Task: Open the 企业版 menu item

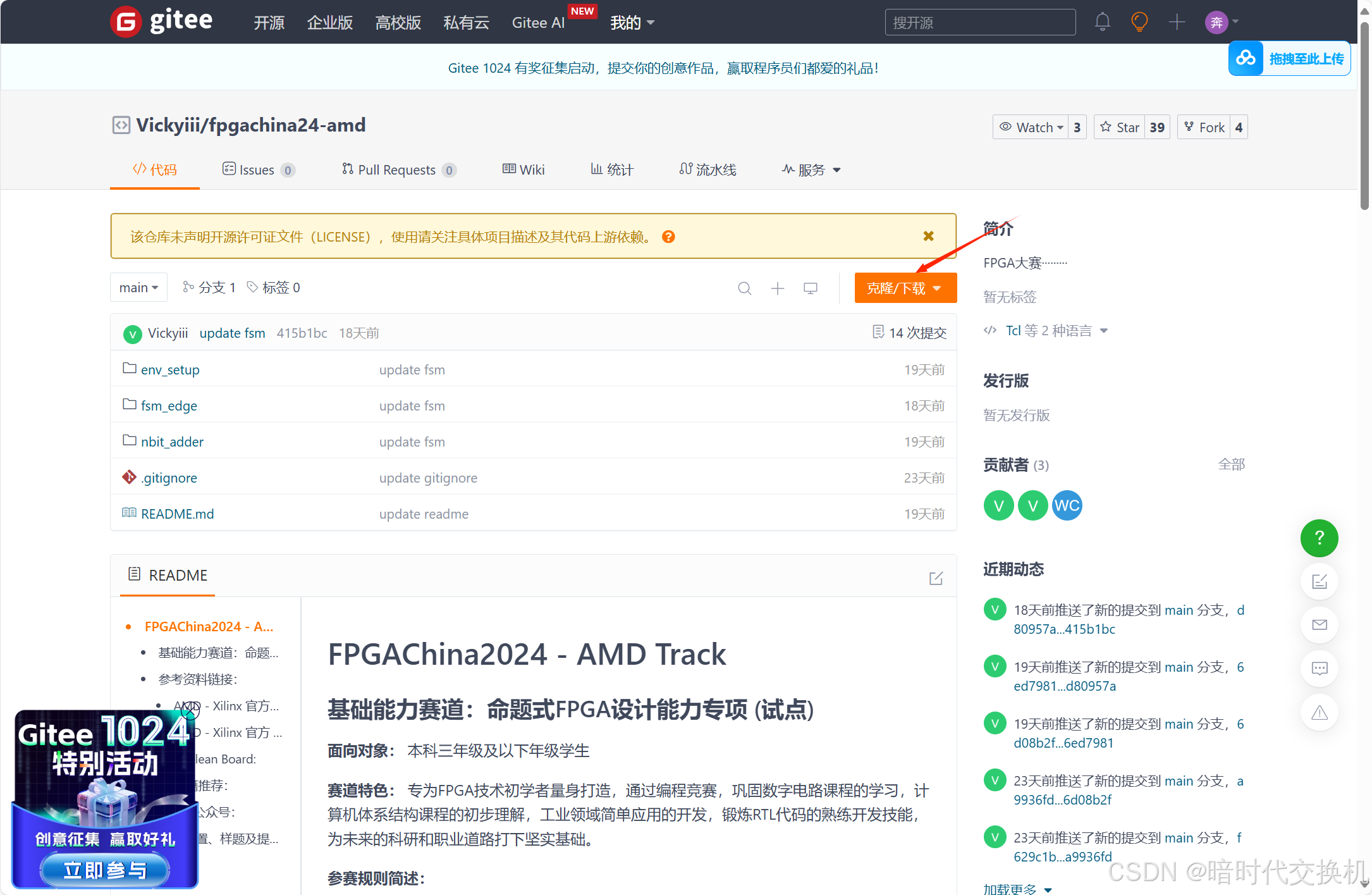Action: click(329, 22)
